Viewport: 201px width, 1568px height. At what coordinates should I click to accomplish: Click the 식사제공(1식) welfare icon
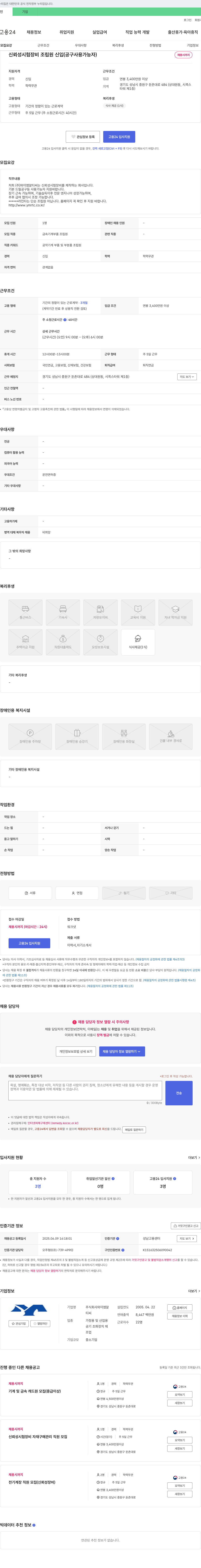point(138,642)
